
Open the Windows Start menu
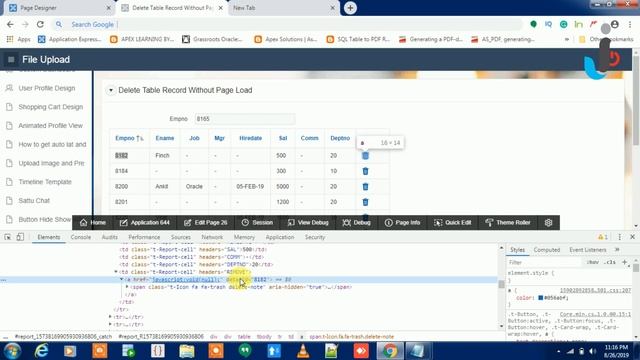pos(12,351)
